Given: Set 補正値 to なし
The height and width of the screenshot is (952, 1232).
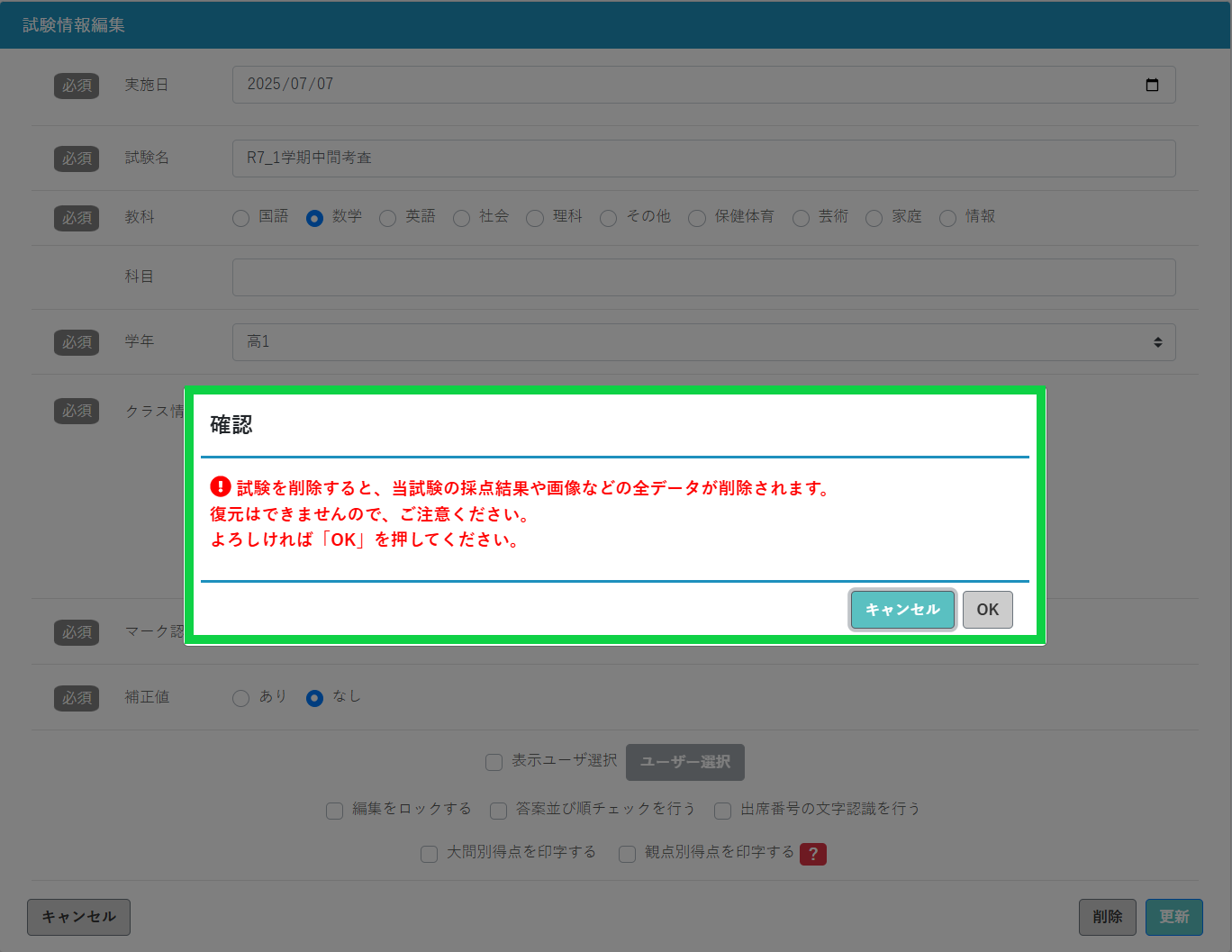Looking at the screenshot, I should (x=314, y=698).
